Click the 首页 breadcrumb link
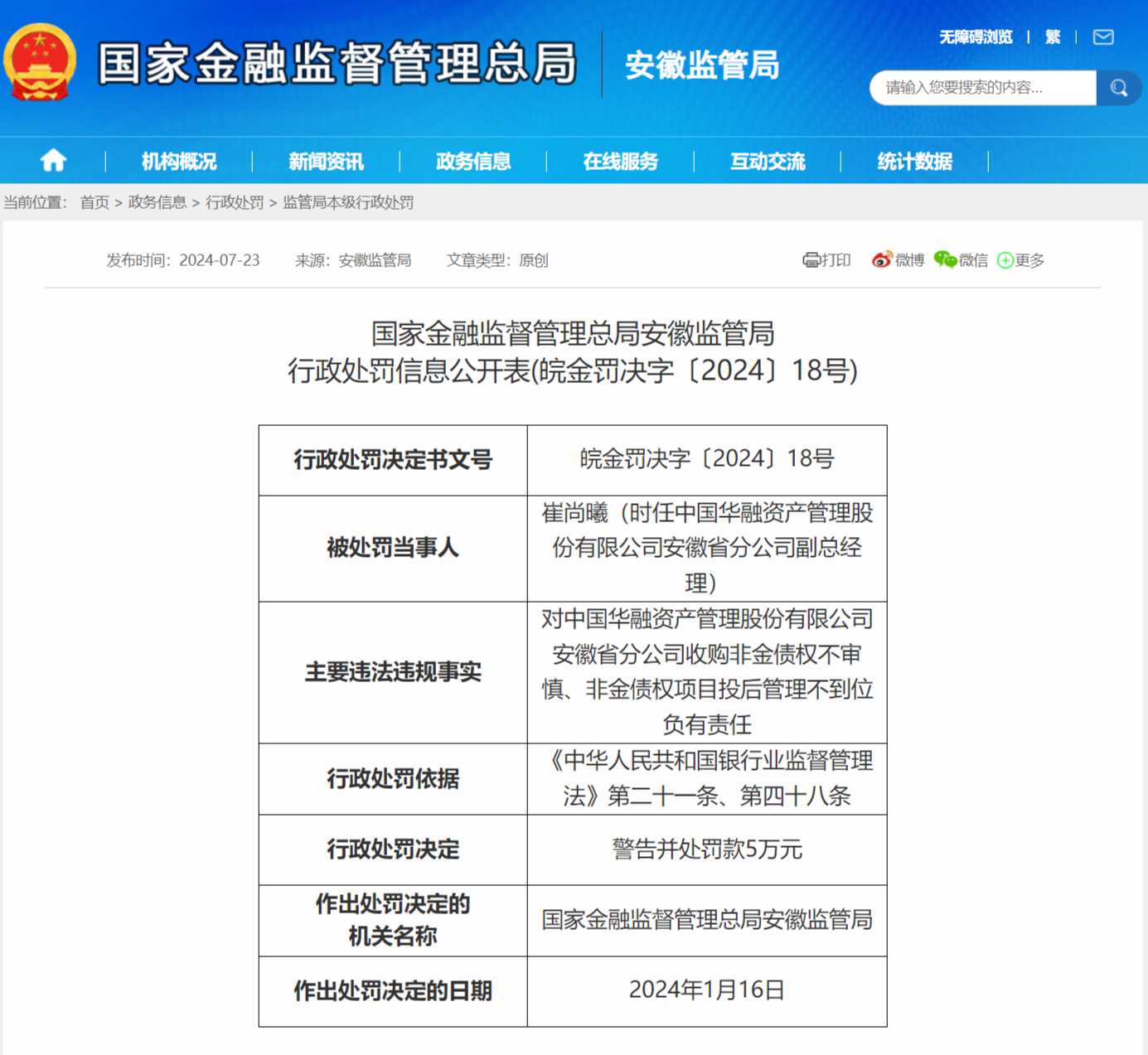The height and width of the screenshot is (1055, 1148). point(94,203)
